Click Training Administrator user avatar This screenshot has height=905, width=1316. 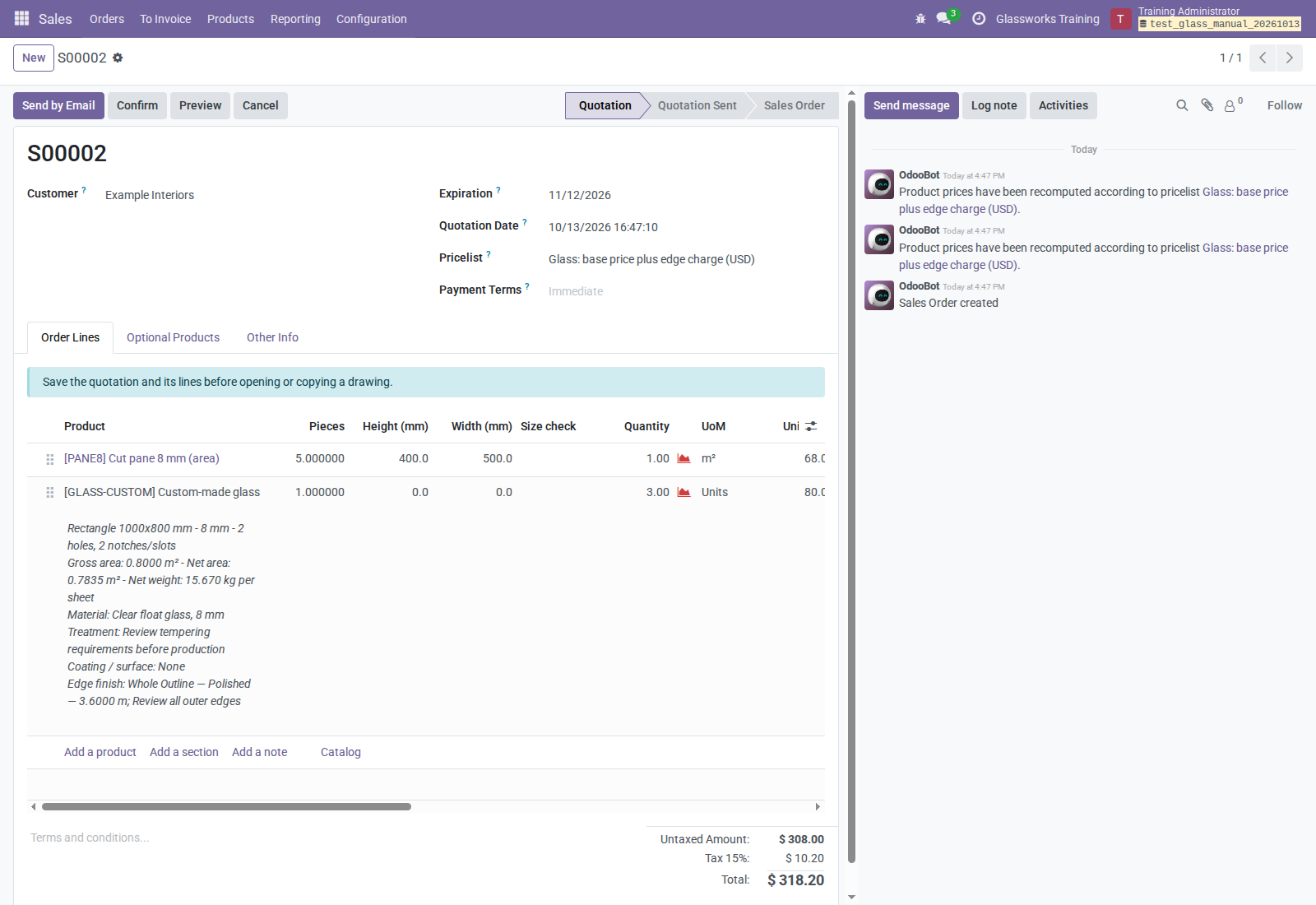click(x=1120, y=18)
